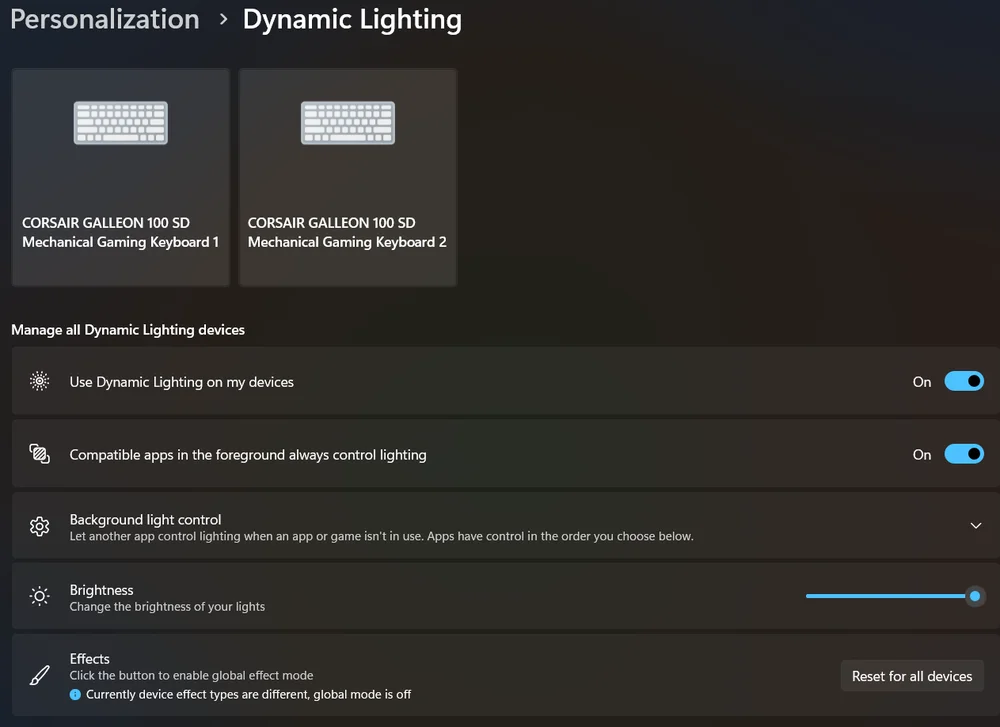This screenshot has height=727, width=1000.
Task: Click the compatible apps layers icon
Action: click(x=40, y=454)
